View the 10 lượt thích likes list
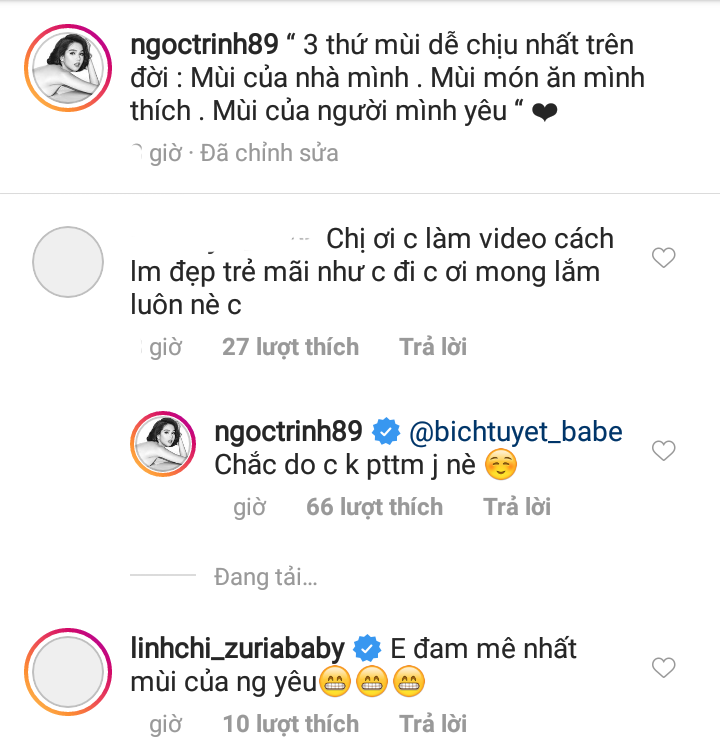 coord(290,723)
